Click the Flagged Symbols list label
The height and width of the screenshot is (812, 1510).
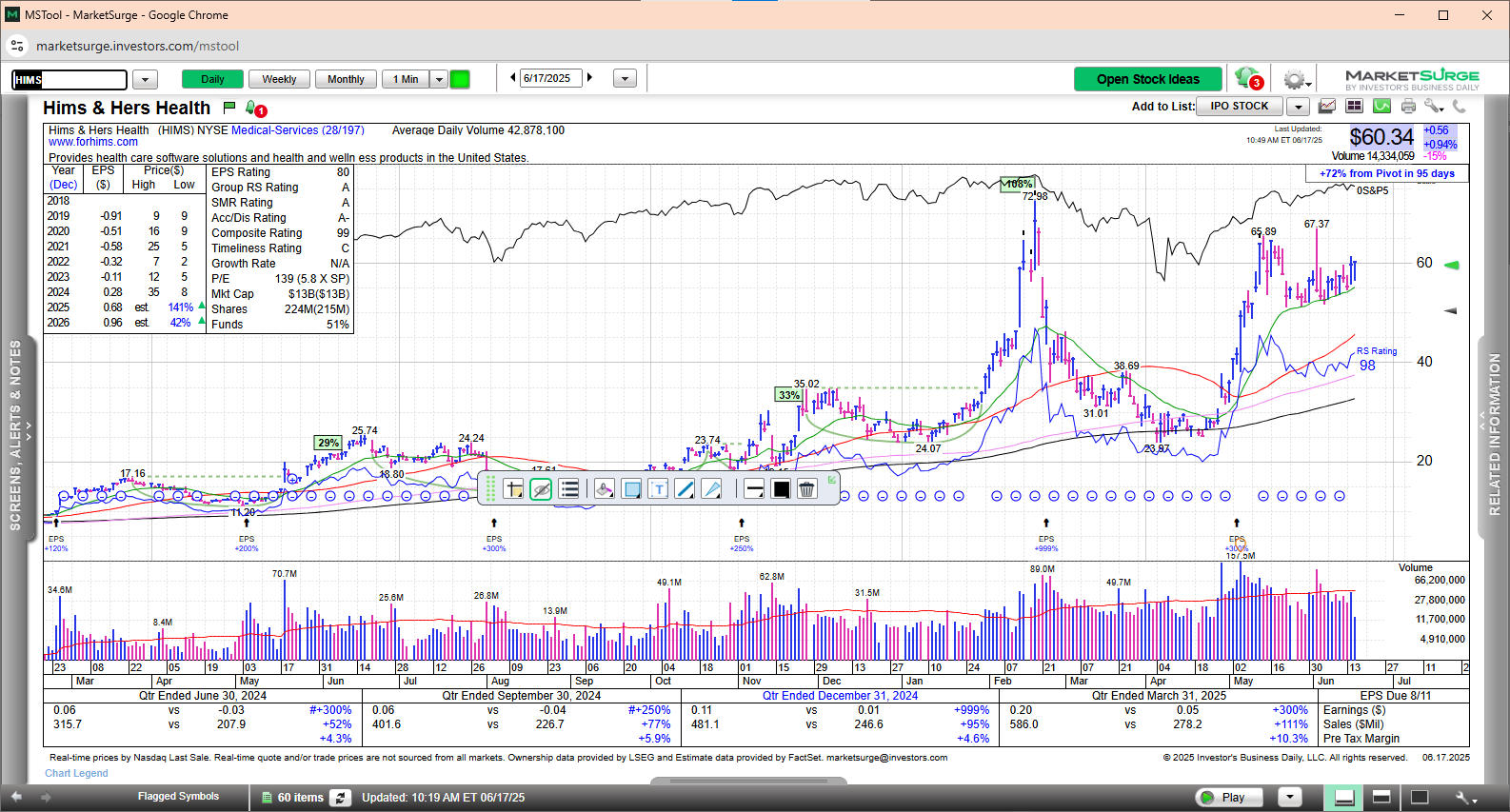pos(178,797)
